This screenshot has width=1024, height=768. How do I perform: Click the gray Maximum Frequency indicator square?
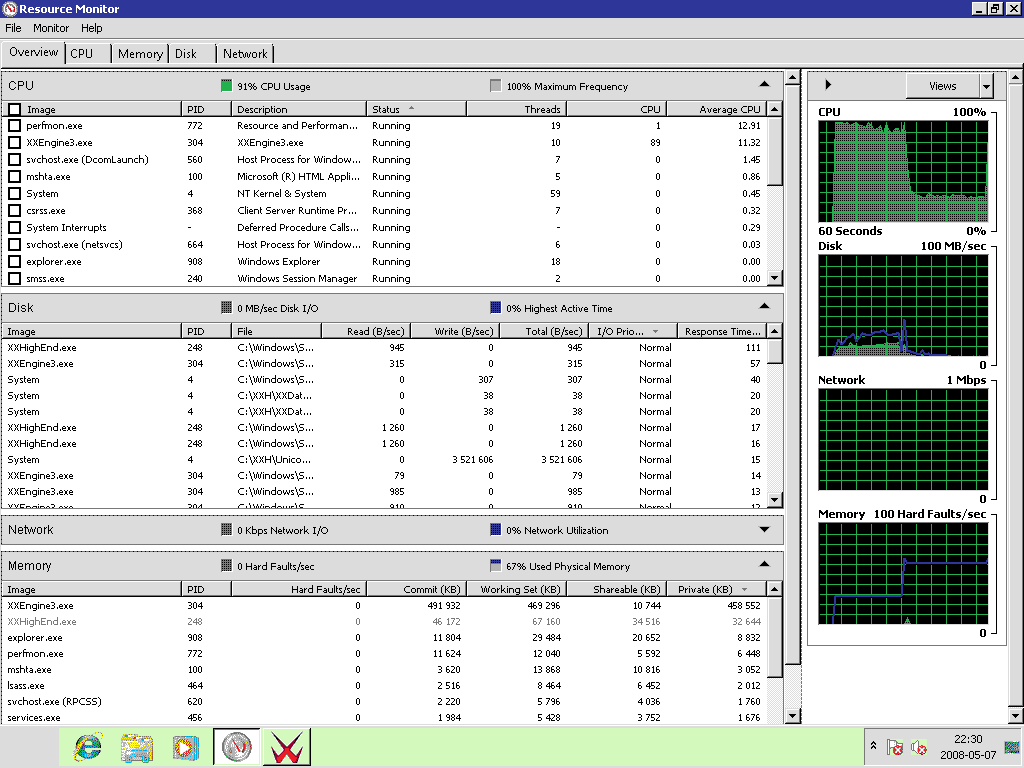tap(496, 86)
